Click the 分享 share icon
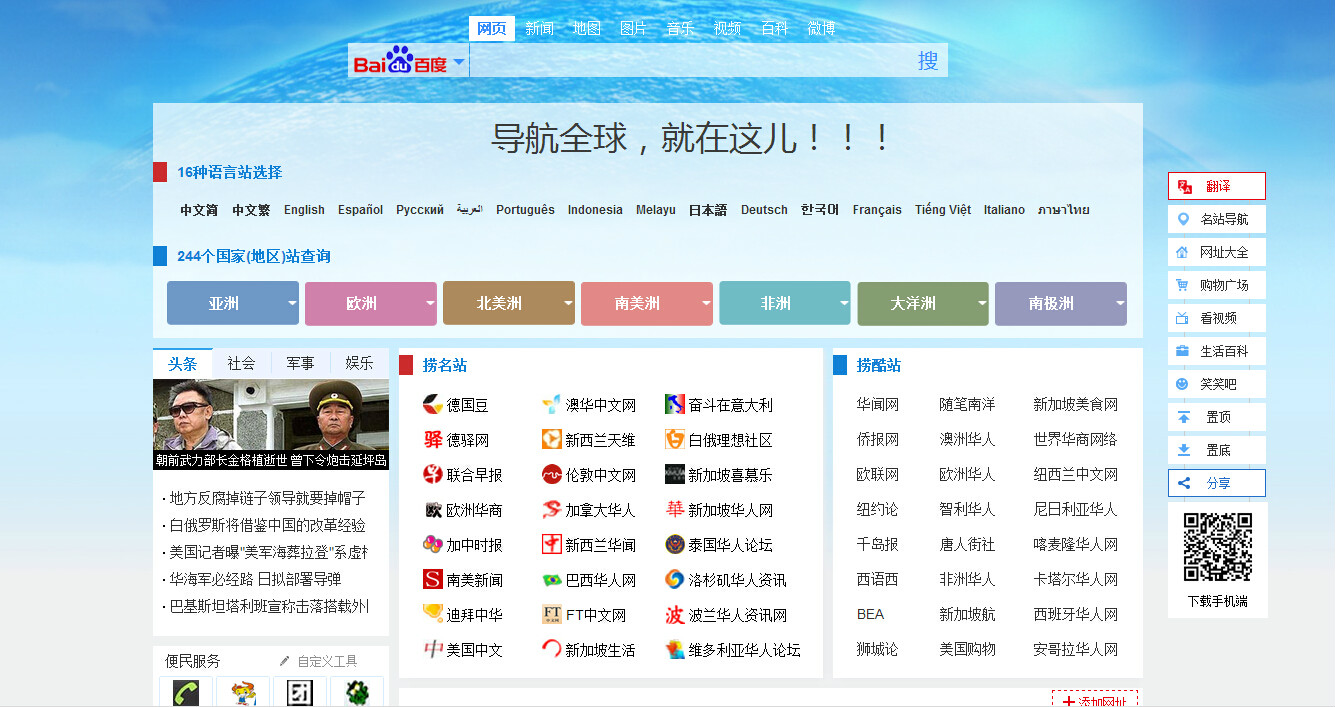 (1185, 482)
